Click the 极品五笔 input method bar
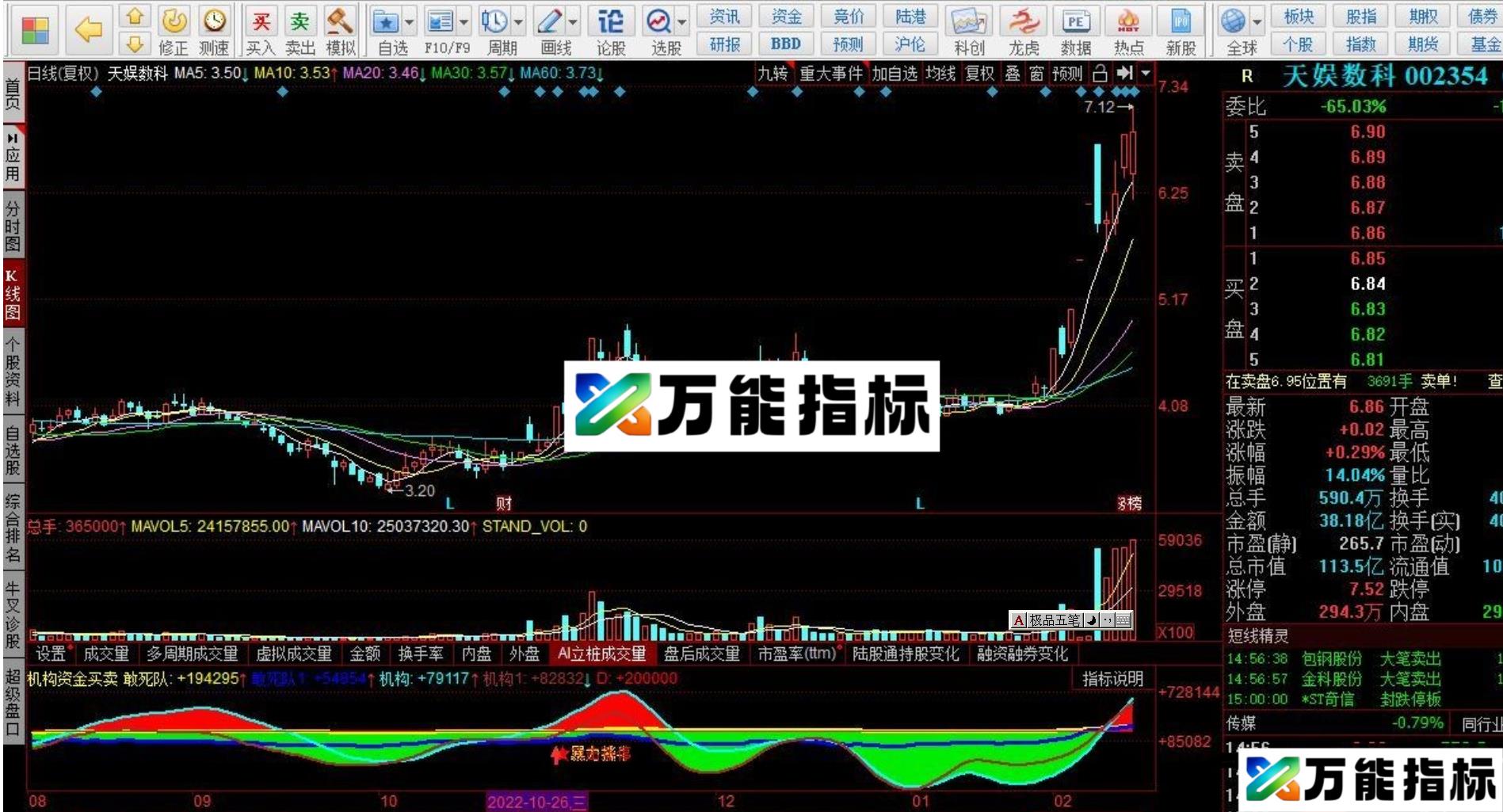This screenshot has height=812, width=1503. click(1054, 621)
